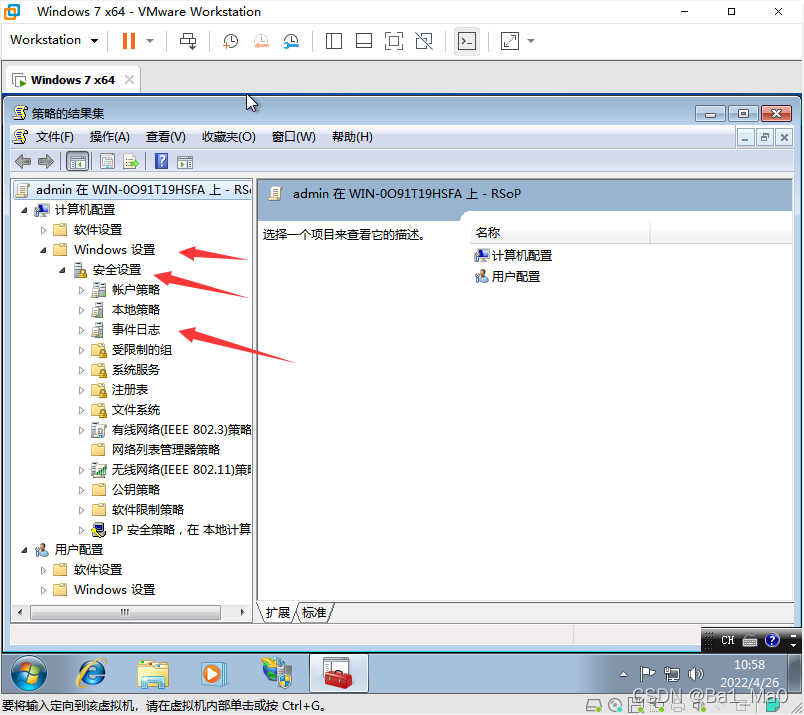Open the snapshot manager icon
The image size is (804, 715).
point(291,41)
